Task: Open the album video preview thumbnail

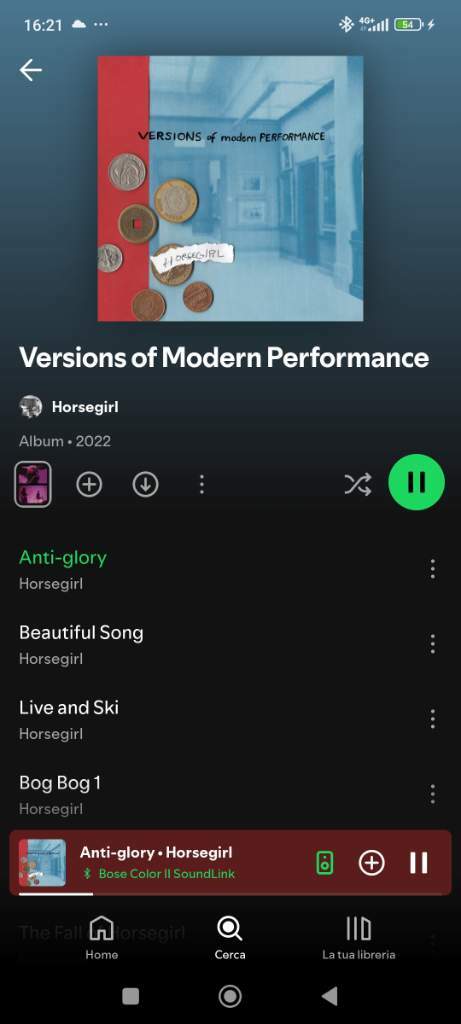Action: pos(33,485)
